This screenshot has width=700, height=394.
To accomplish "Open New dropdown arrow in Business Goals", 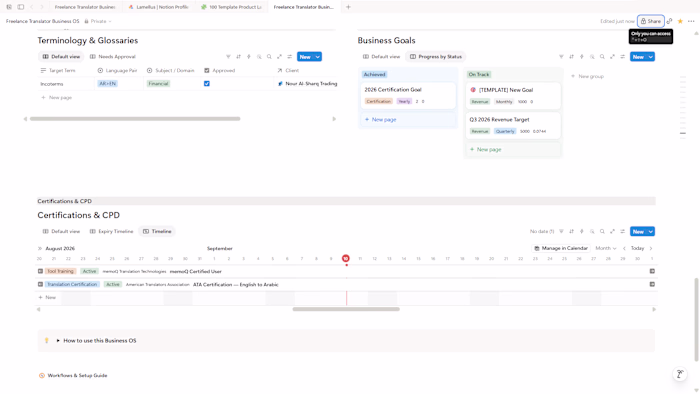I will [651, 57].
